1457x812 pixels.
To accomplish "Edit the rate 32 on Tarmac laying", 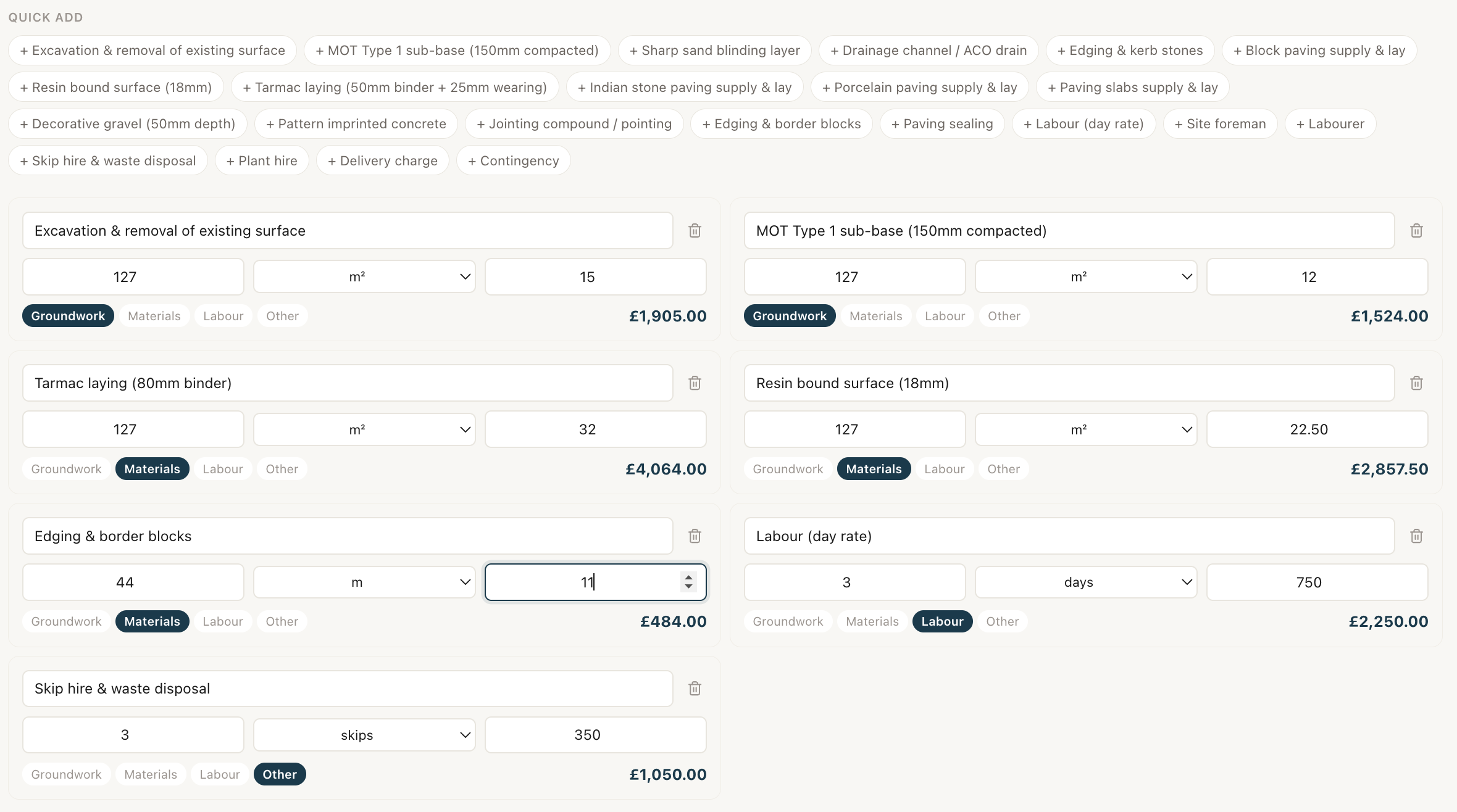I will click(595, 429).
